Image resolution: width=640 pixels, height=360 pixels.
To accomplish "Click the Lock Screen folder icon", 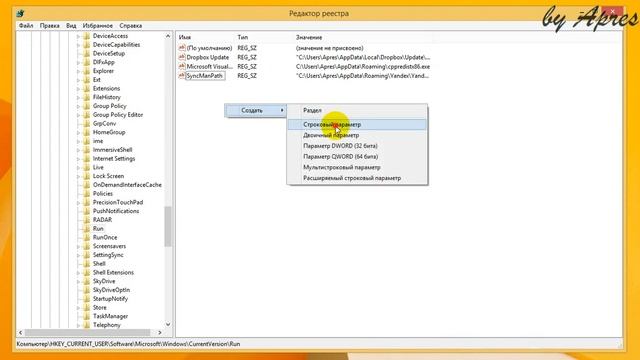I will click(x=87, y=176).
